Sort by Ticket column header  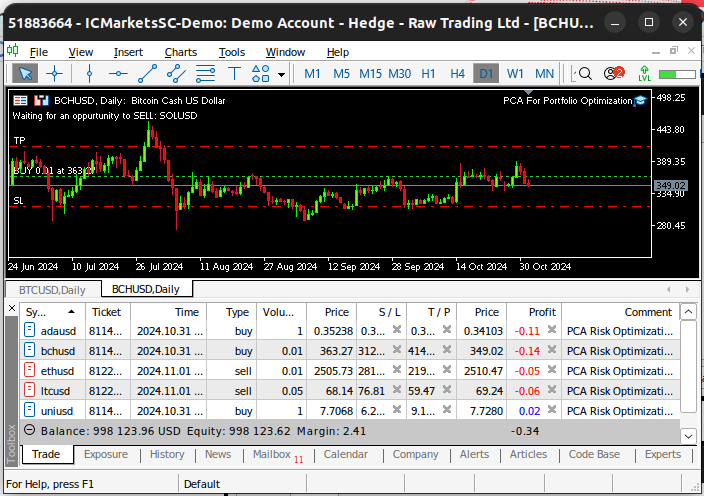pyautogui.click(x=107, y=312)
